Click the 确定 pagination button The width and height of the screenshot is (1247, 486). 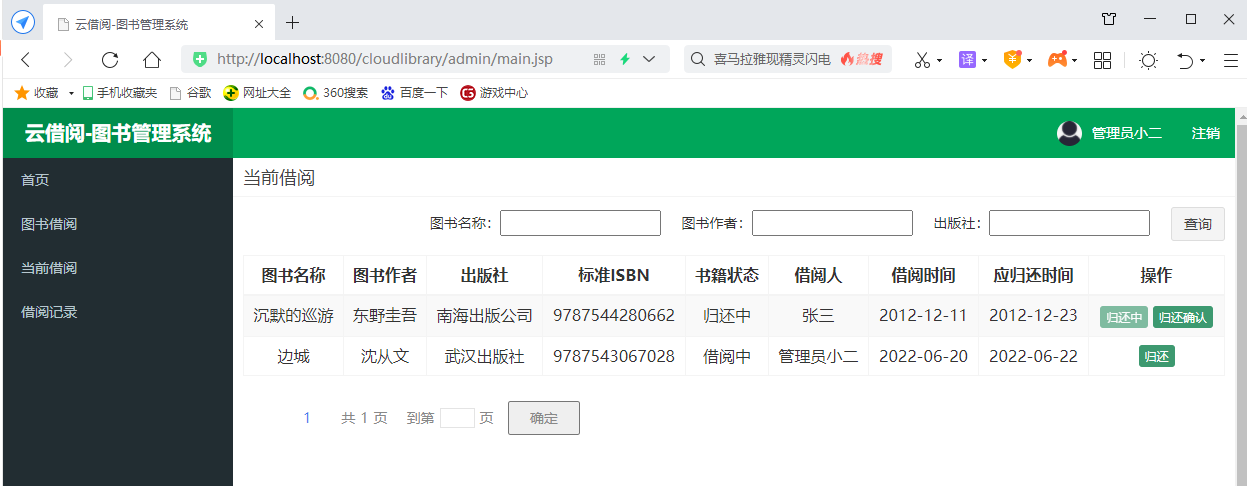click(544, 418)
